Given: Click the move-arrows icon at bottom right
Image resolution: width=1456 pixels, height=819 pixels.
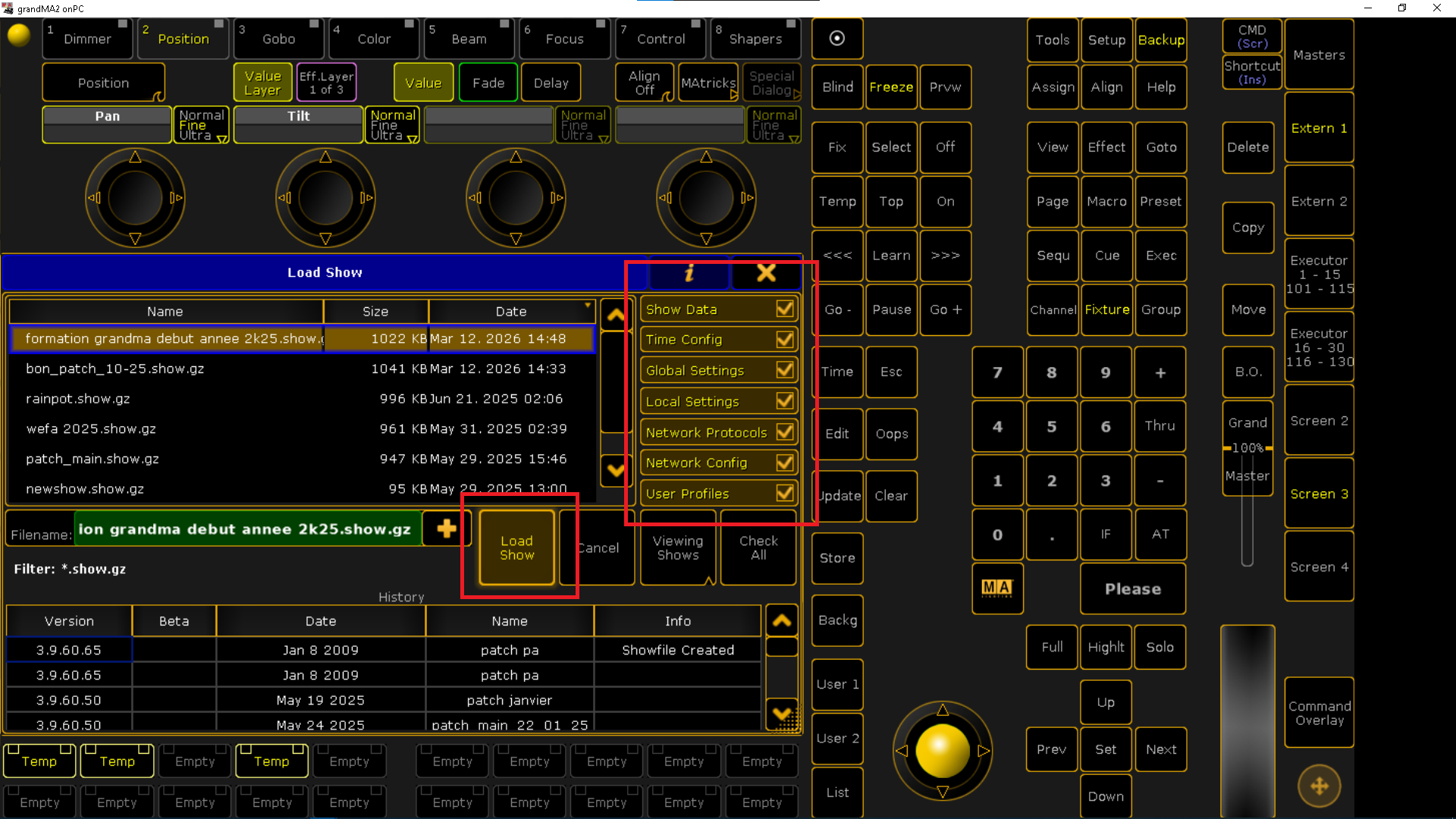Looking at the screenshot, I should (1319, 786).
